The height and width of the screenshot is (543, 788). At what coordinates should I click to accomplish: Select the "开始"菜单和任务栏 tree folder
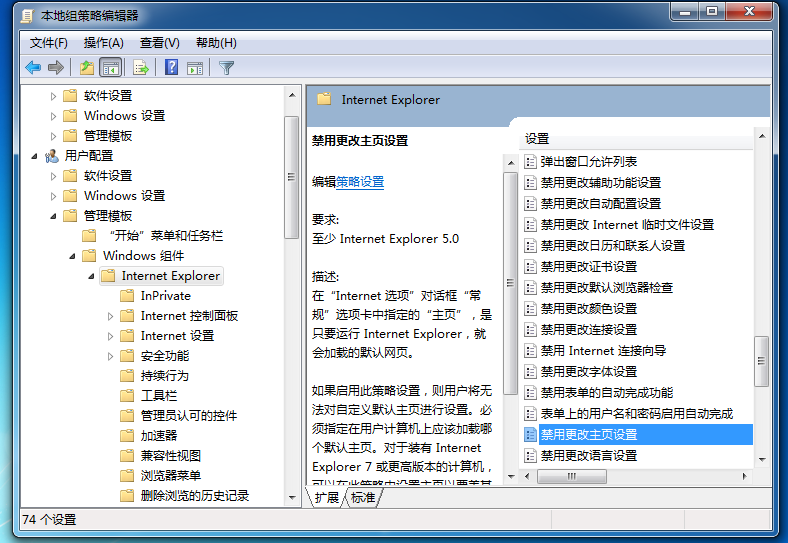(x=166, y=236)
